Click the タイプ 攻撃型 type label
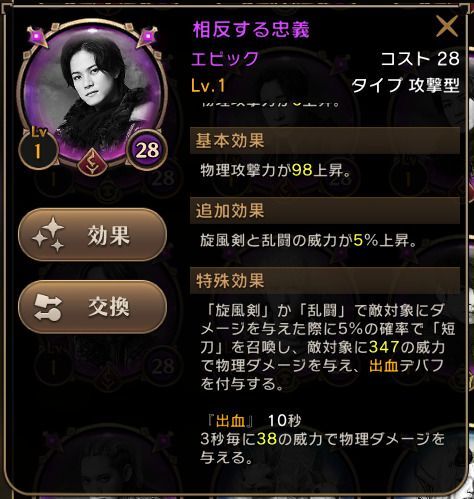The height and width of the screenshot is (499, 474). 406,86
